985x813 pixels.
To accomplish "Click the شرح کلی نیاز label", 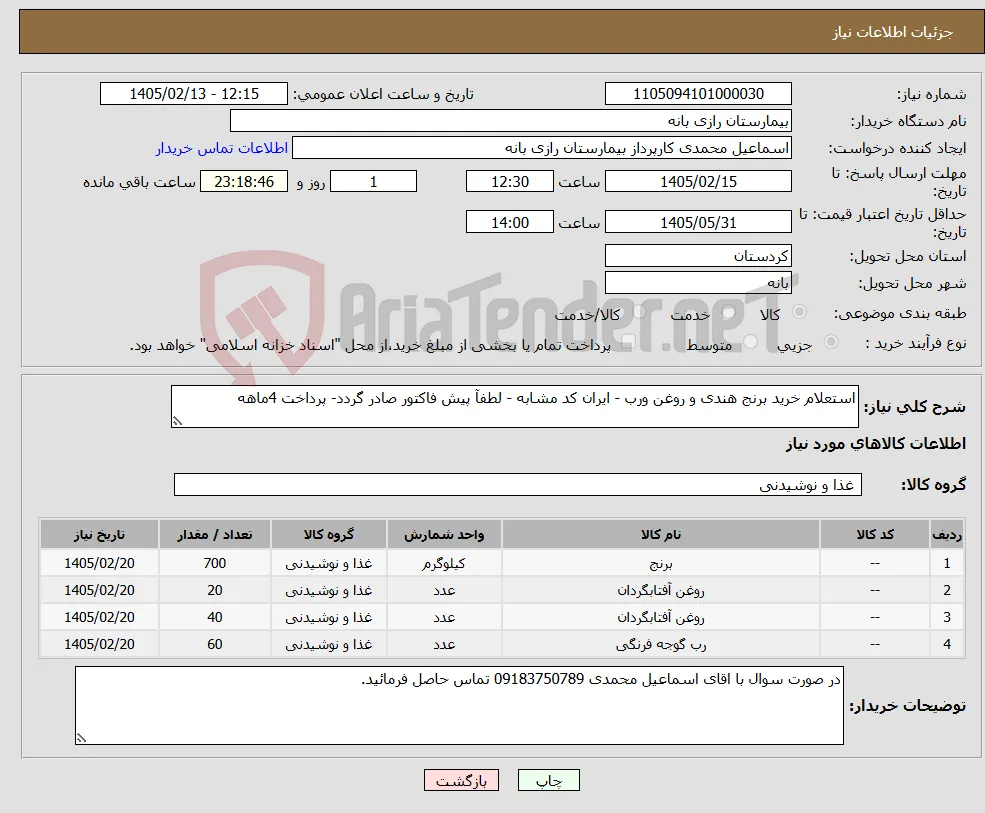I will [x=915, y=406].
